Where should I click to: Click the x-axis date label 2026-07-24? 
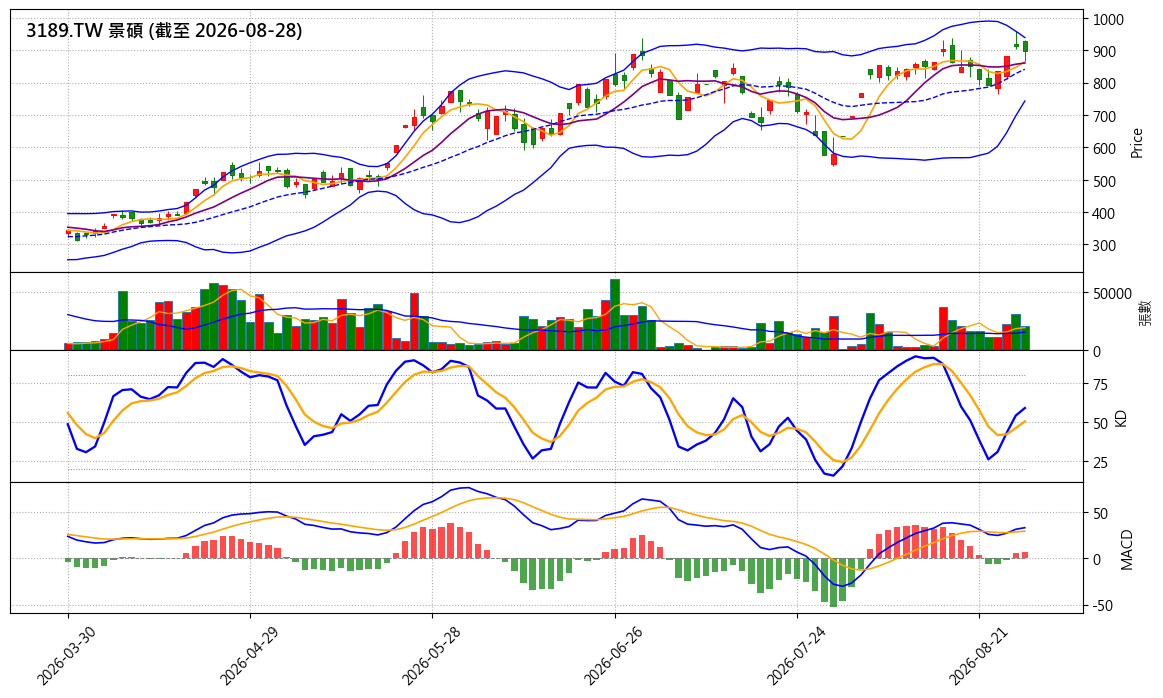click(794, 654)
